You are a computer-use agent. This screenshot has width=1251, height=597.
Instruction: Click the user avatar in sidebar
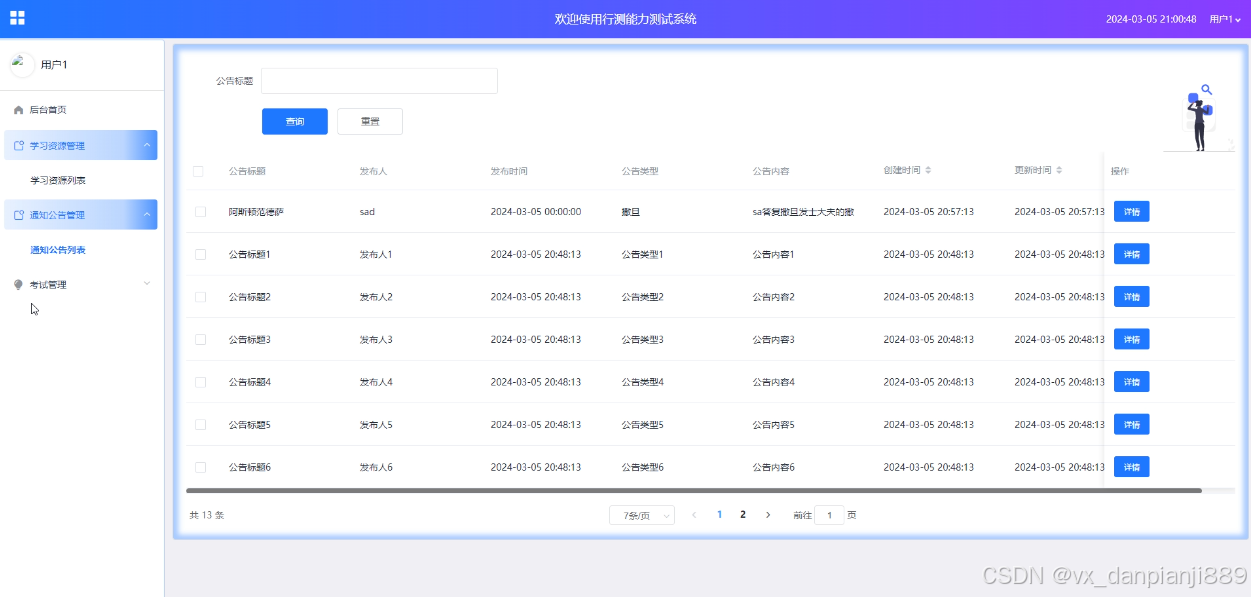pyautogui.click(x=22, y=65)
